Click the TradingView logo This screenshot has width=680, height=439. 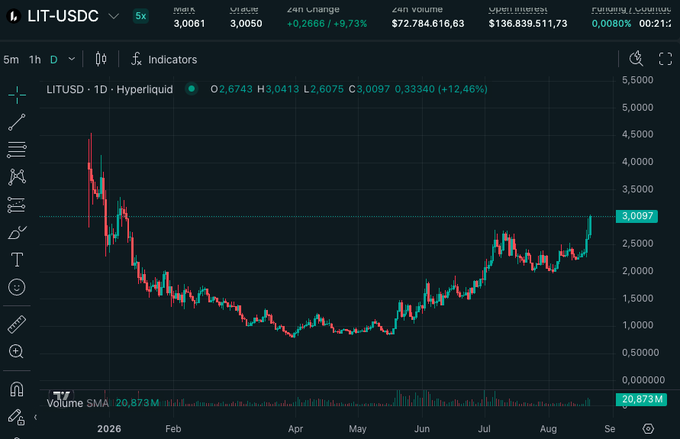(61, 396)
